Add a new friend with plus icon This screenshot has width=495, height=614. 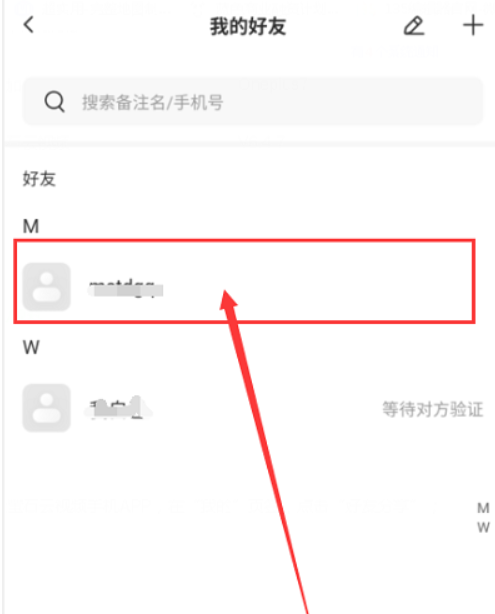click(x=473, y=25)
